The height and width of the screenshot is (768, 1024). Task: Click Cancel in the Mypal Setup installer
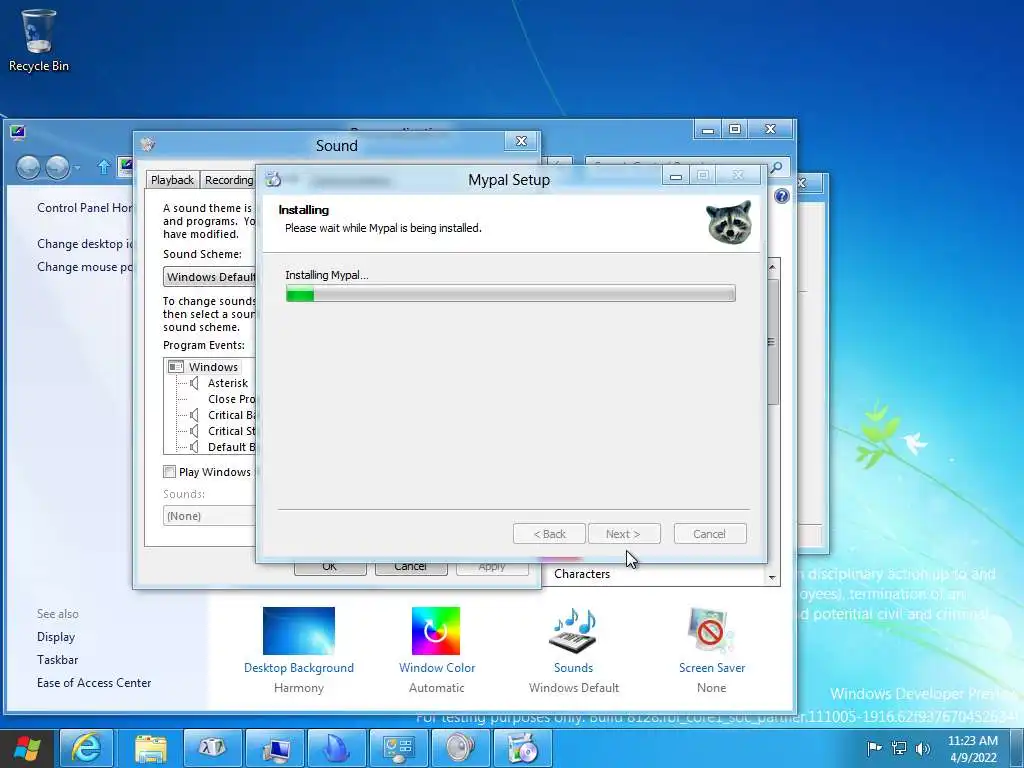point(710,534)
